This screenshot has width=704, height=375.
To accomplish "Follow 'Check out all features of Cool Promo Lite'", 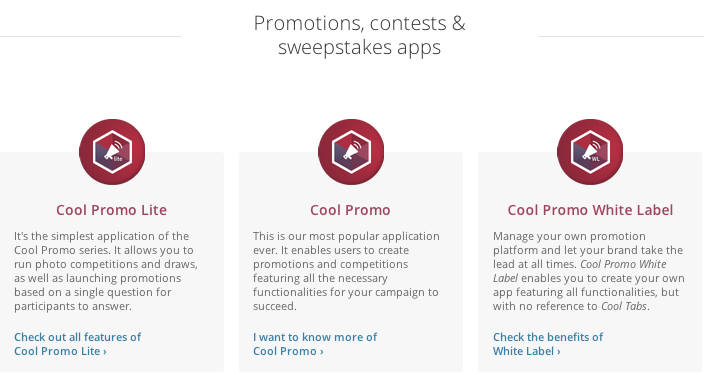I will pyautogui.click(x=77, y=344).
